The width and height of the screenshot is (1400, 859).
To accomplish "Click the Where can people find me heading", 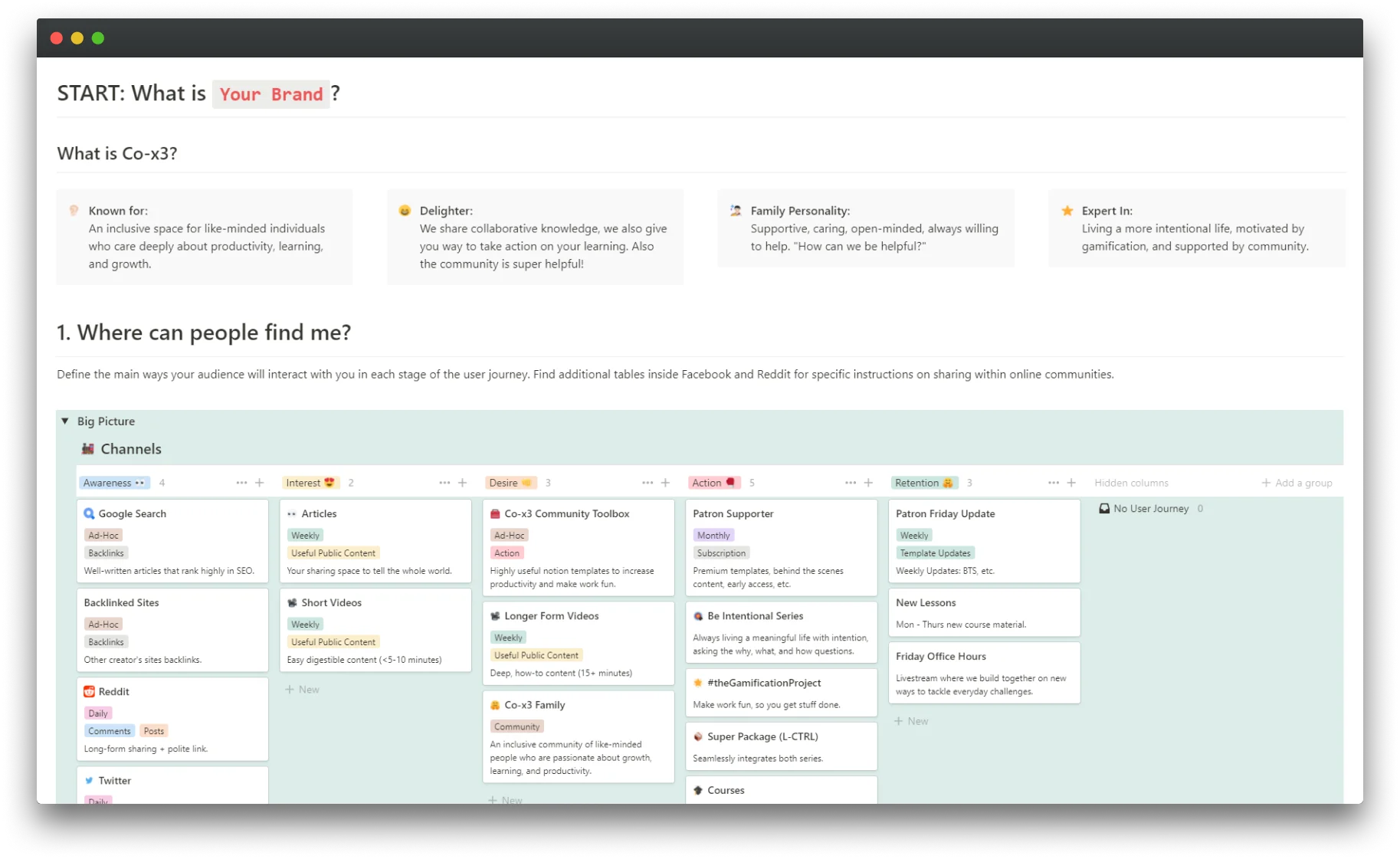I will tap(204, 333).
